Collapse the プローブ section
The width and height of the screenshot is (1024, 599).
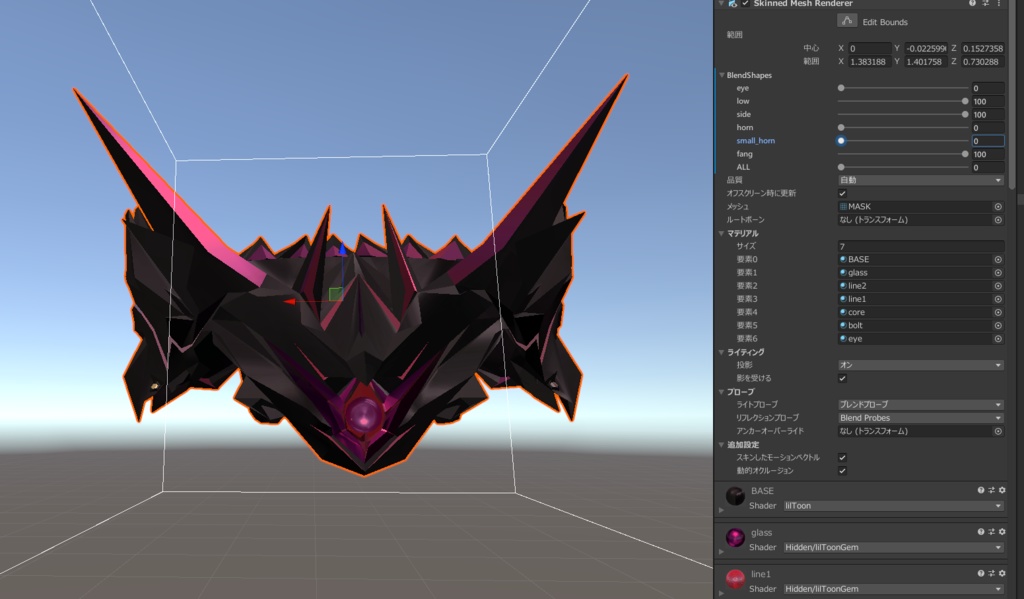click(722, 392)
